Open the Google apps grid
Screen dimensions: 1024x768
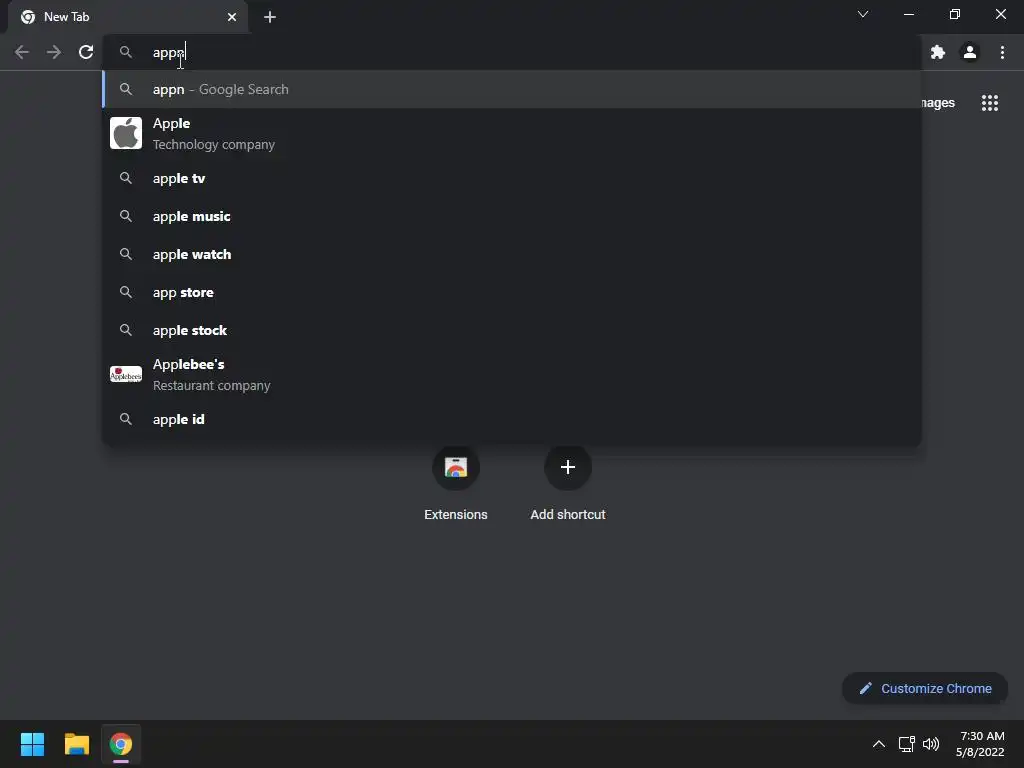pyautogui.click(x=989, y=103)
